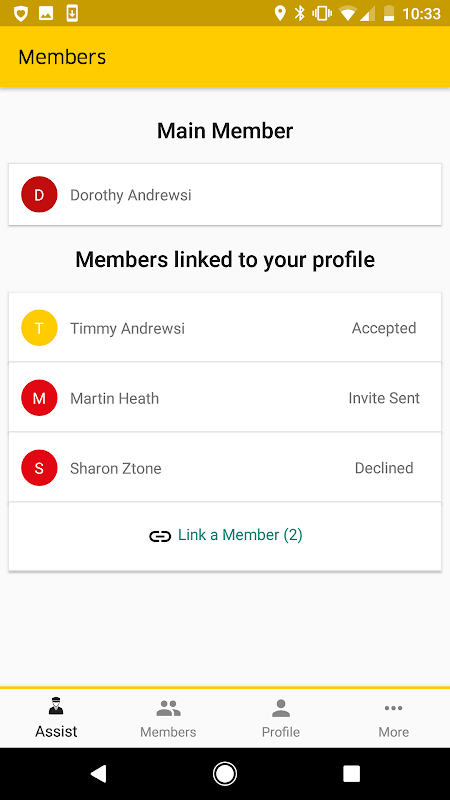The height and width of the screenshot is (800, 450).
Task: Tap the Android recent apps square
Action: tap(352, 774)
